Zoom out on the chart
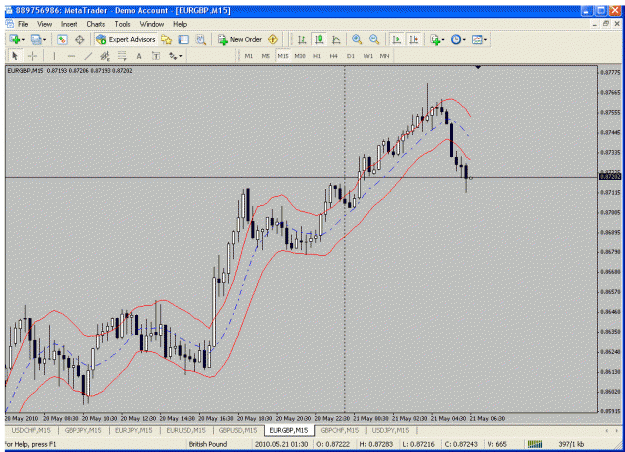 374,39
